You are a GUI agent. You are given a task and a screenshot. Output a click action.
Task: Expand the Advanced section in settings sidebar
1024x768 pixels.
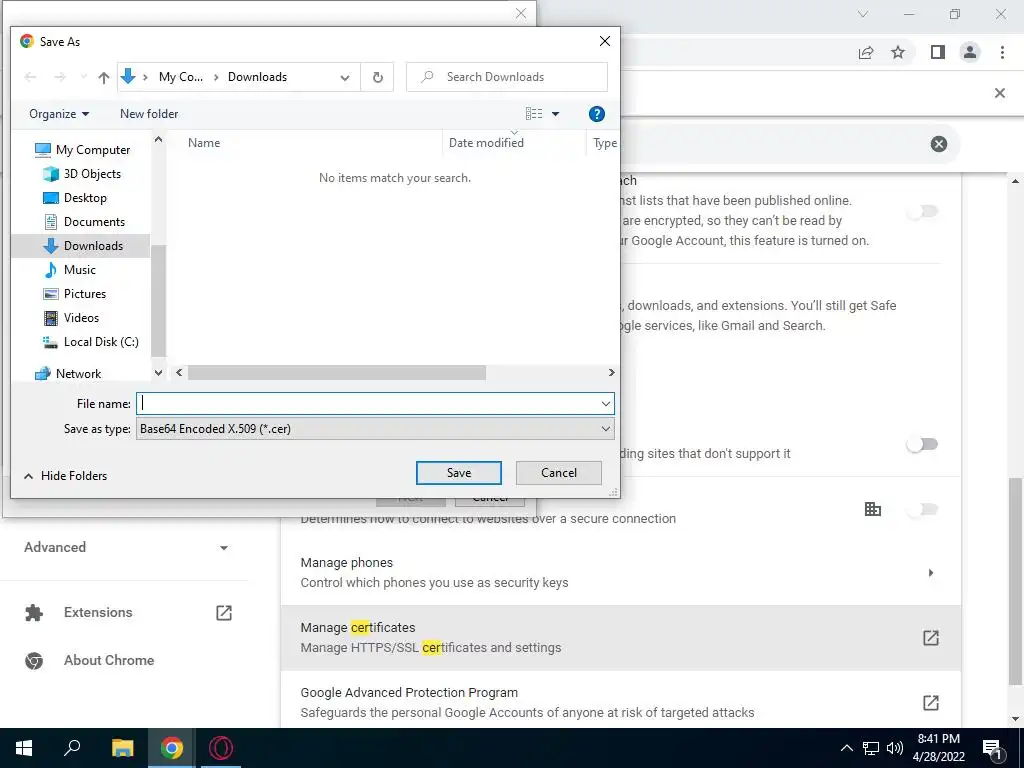126,547
